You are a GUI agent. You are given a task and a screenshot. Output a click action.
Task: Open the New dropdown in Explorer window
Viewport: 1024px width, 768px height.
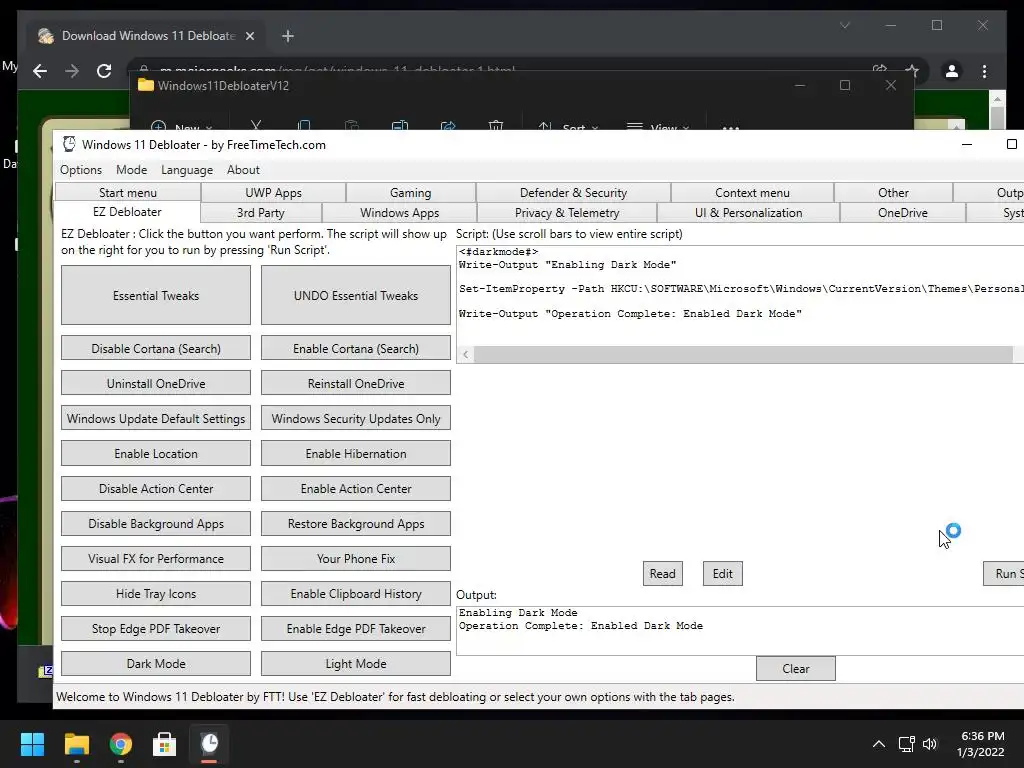click(181, 127)
